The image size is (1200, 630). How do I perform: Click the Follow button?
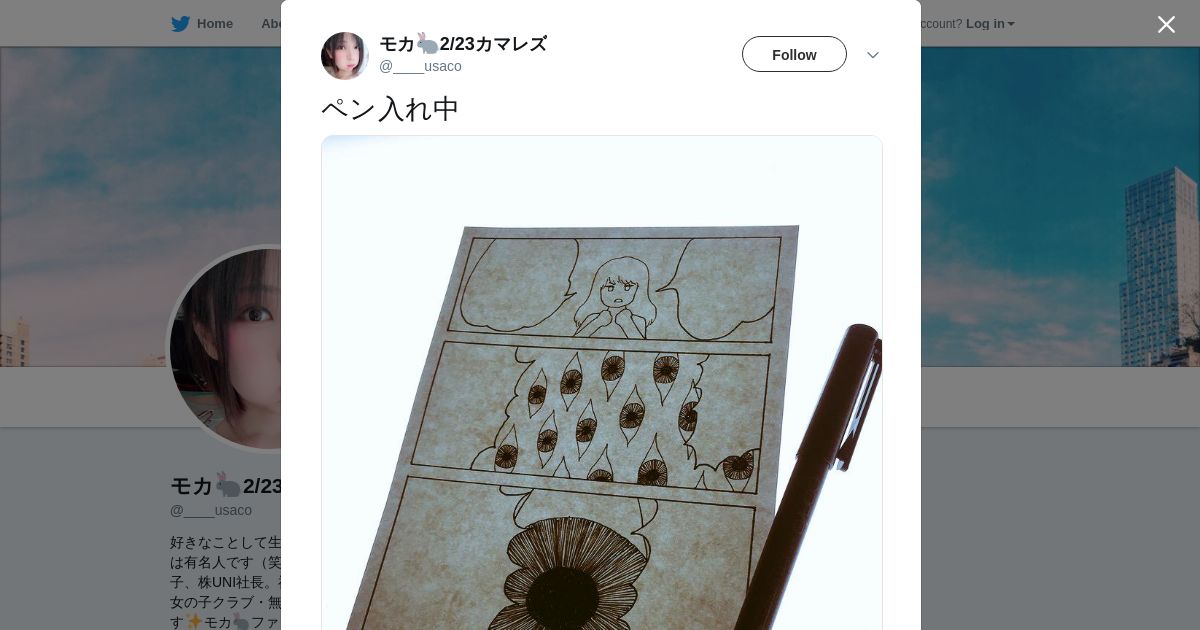coord(794,54)
